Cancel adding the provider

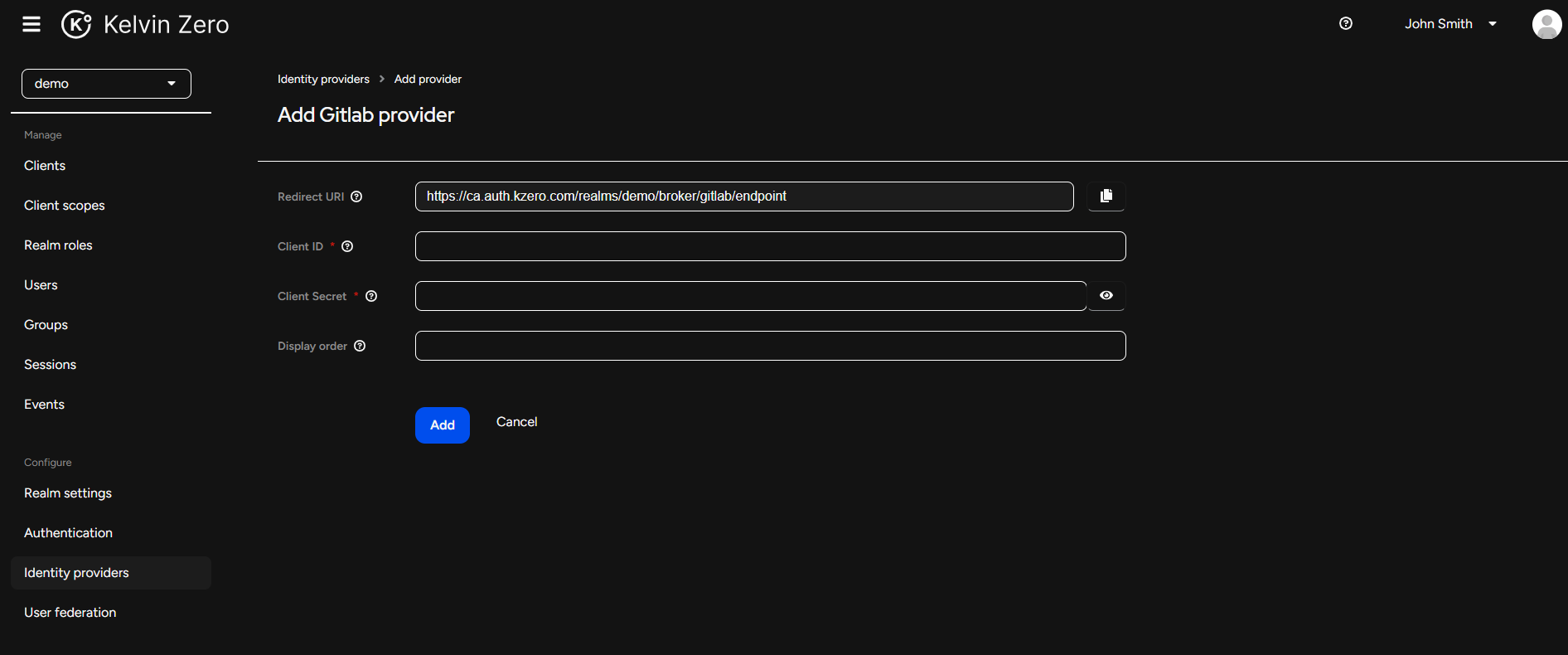coord(516,422)
